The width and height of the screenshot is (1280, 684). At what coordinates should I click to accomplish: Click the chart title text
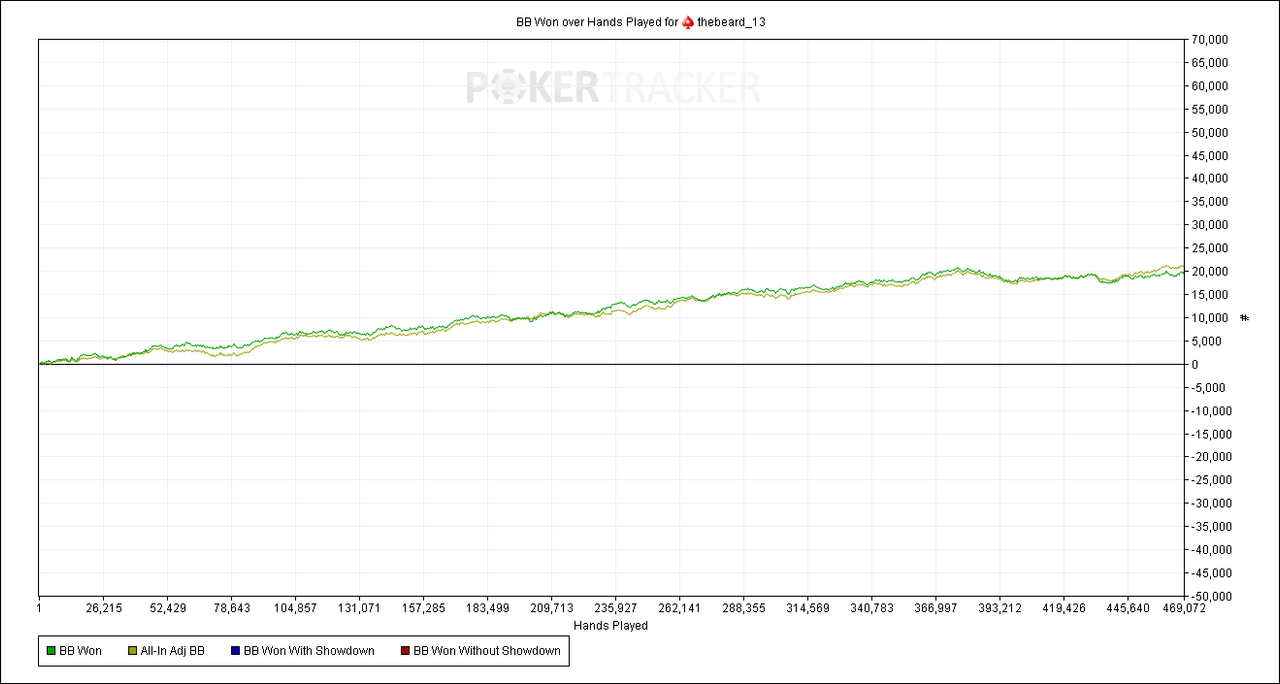coord(641,22)
